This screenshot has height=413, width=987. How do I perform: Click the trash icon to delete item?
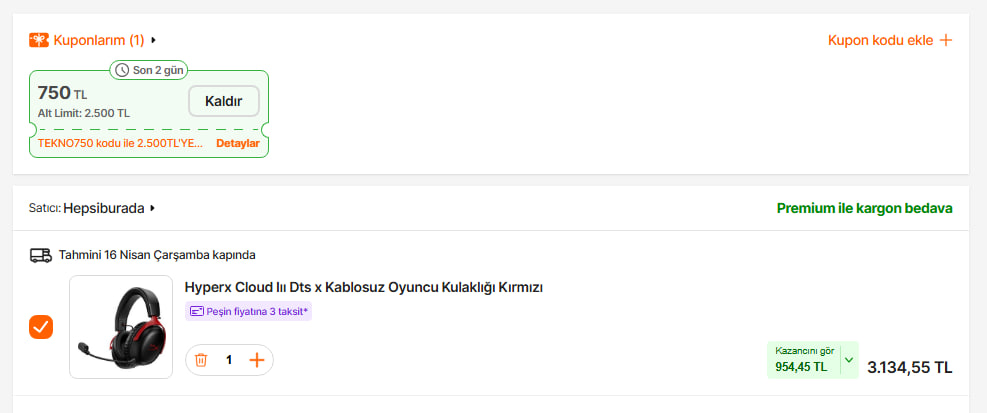pyautogui.click(x=201, y=360)
